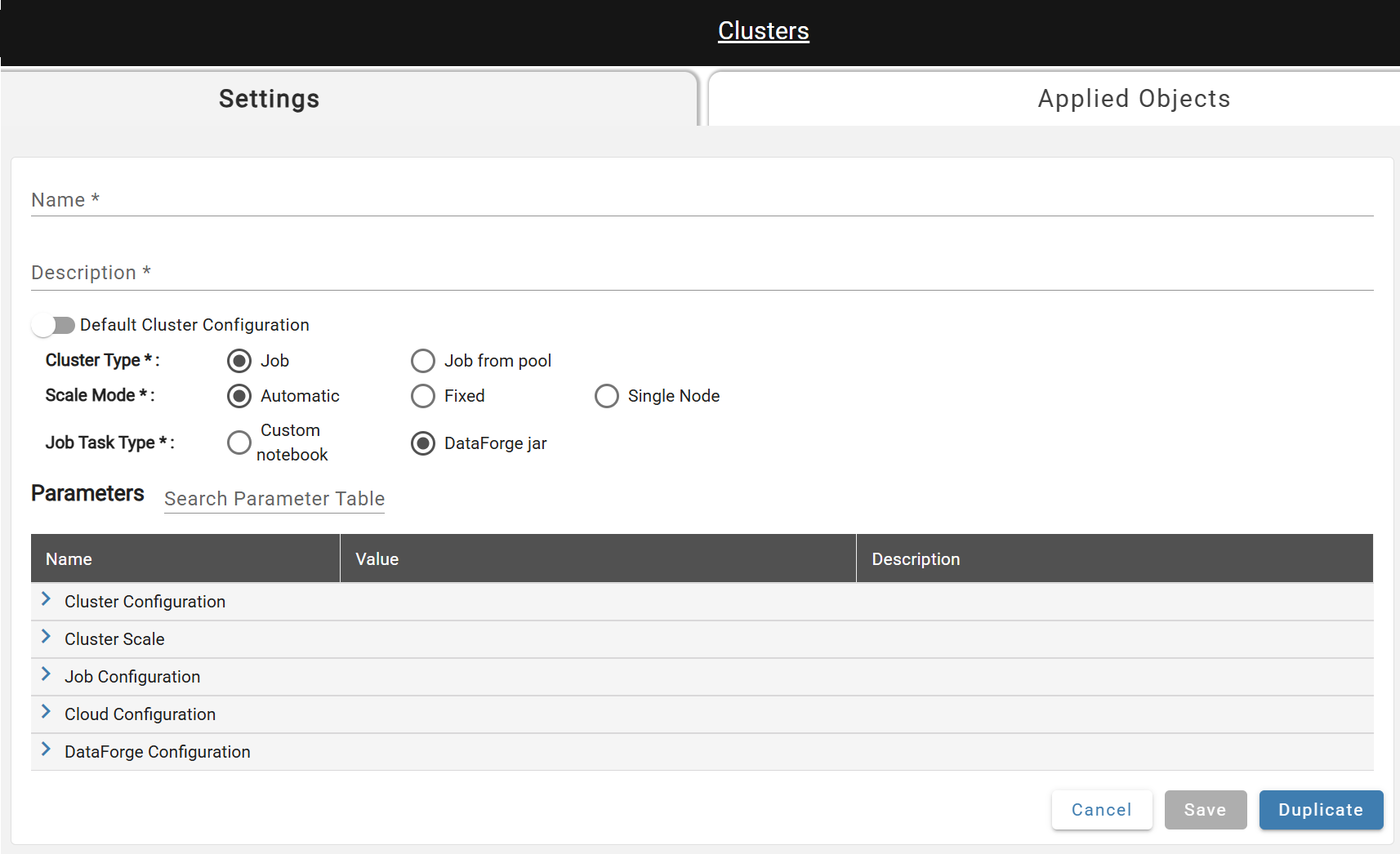Click the Save button
The image size is (1400, 854).
(x=1206, y=810)
